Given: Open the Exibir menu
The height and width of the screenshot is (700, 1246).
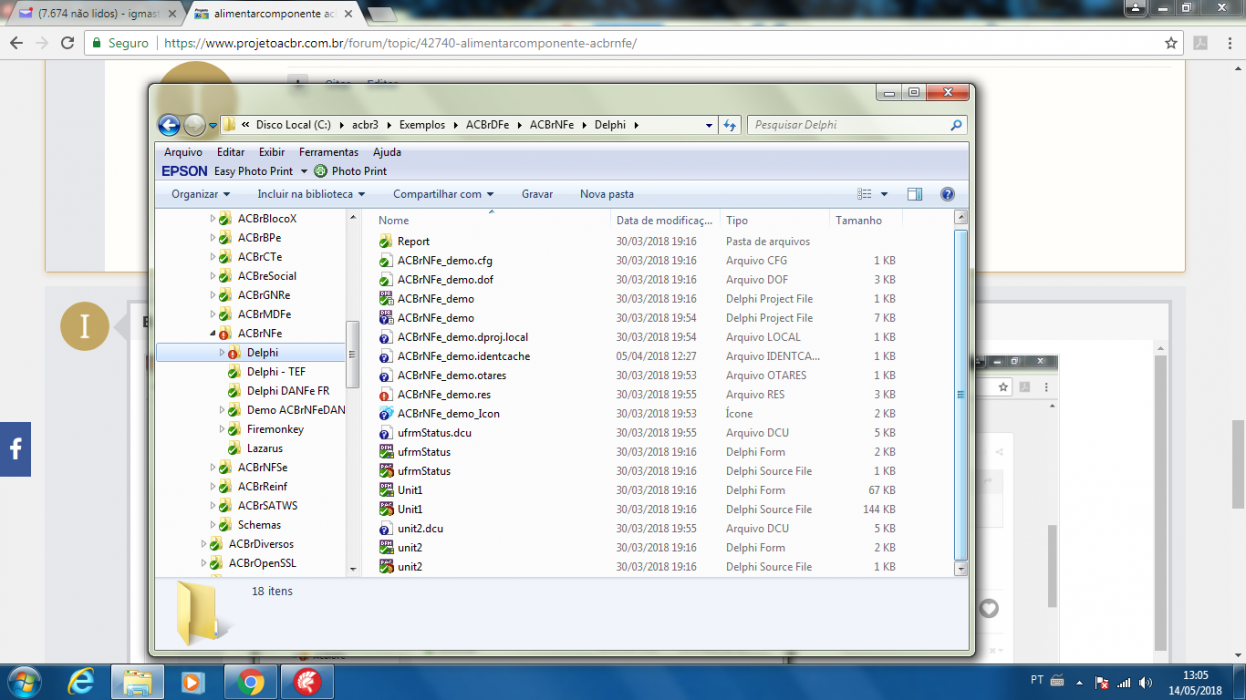Looking at the screenshot, I should click(x=272, y=152).
